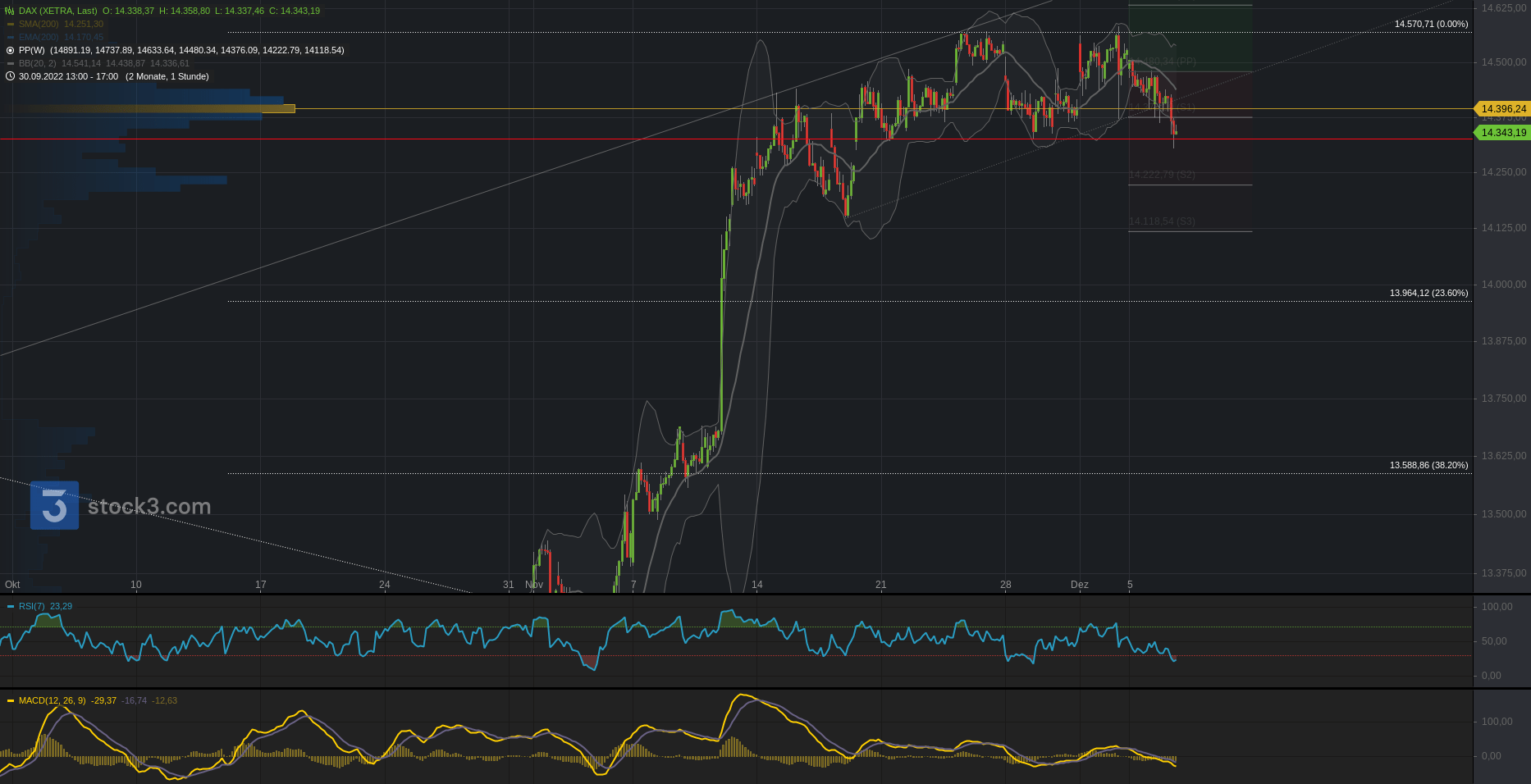Open the 2 Monate, 1 Stunde timeframe selector

point(167,76)
